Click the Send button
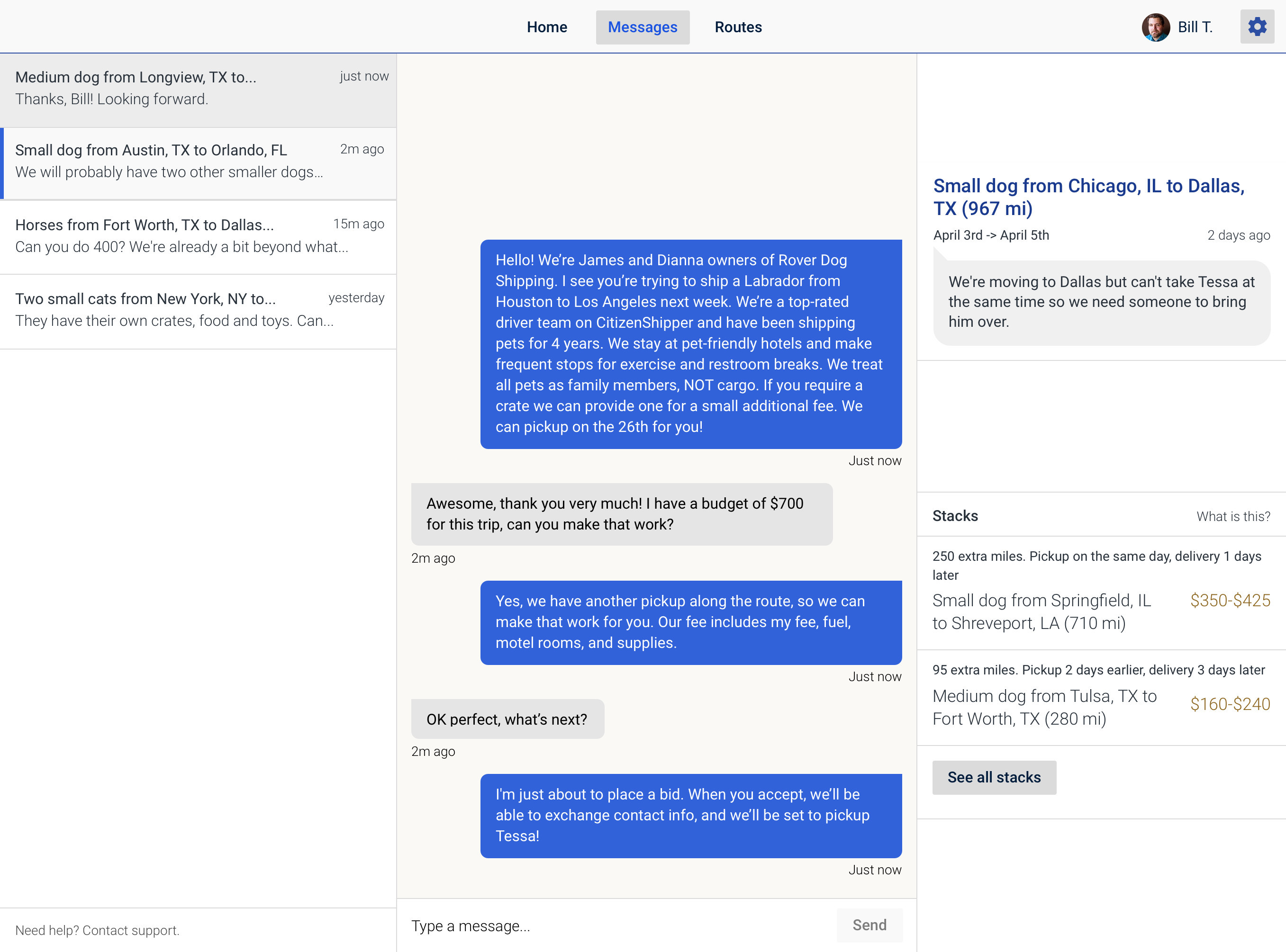Viewport: 1286px width, 952px height. coord(869,925)
